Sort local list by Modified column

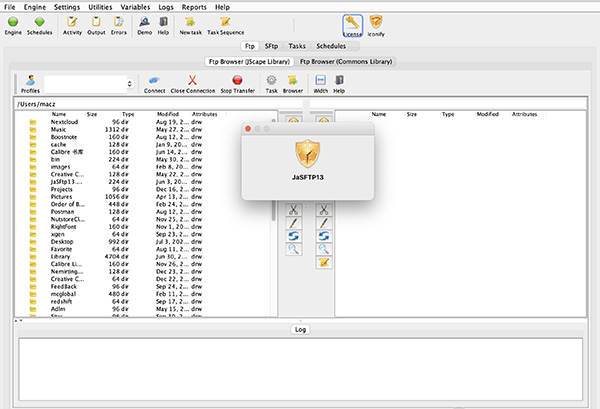(x=168, y=114)
